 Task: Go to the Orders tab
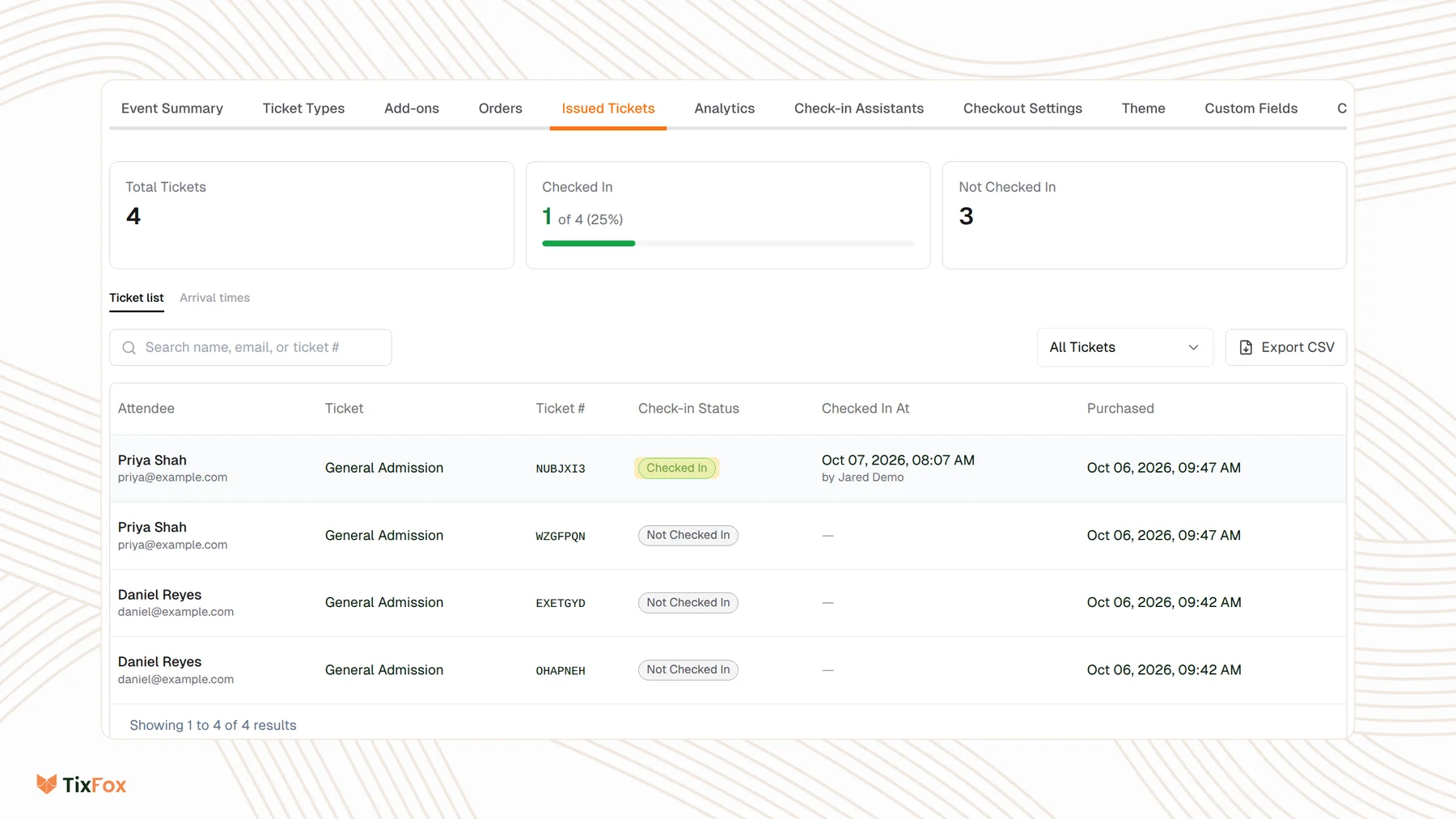pyautogui.click(x=500, y=108)
